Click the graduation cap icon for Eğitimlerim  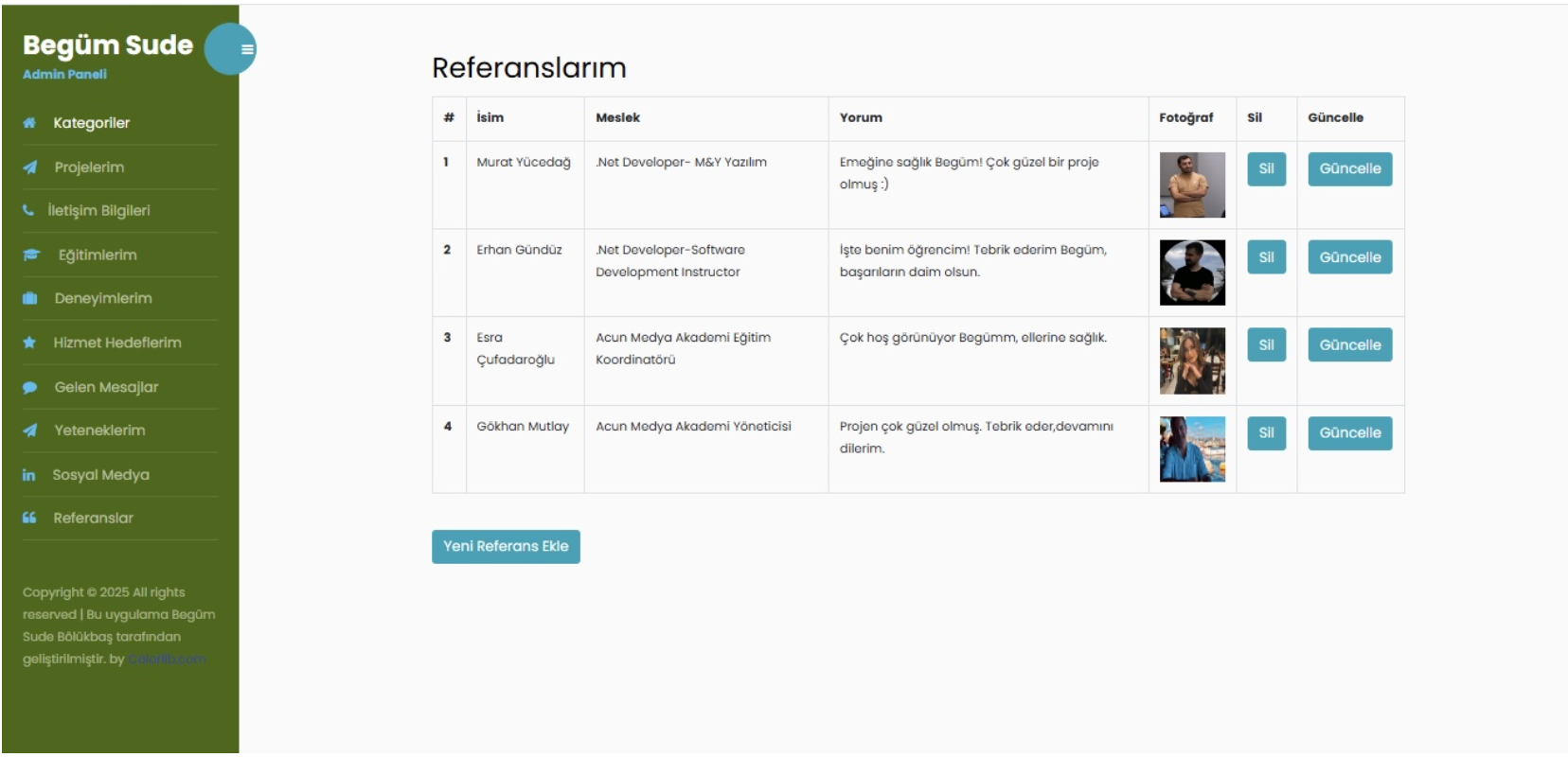(28, 256)
